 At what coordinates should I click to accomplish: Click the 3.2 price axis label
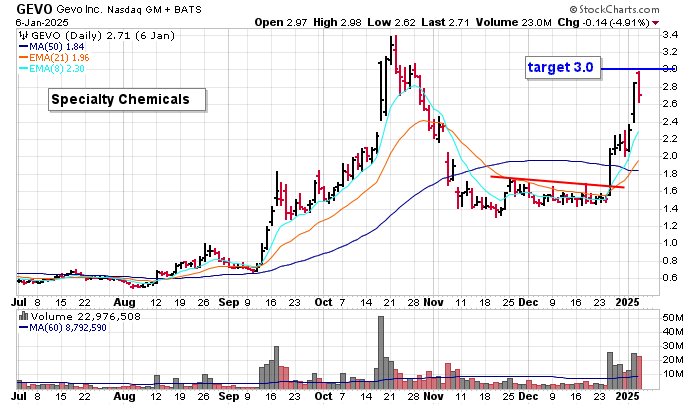tap(670, 52)
